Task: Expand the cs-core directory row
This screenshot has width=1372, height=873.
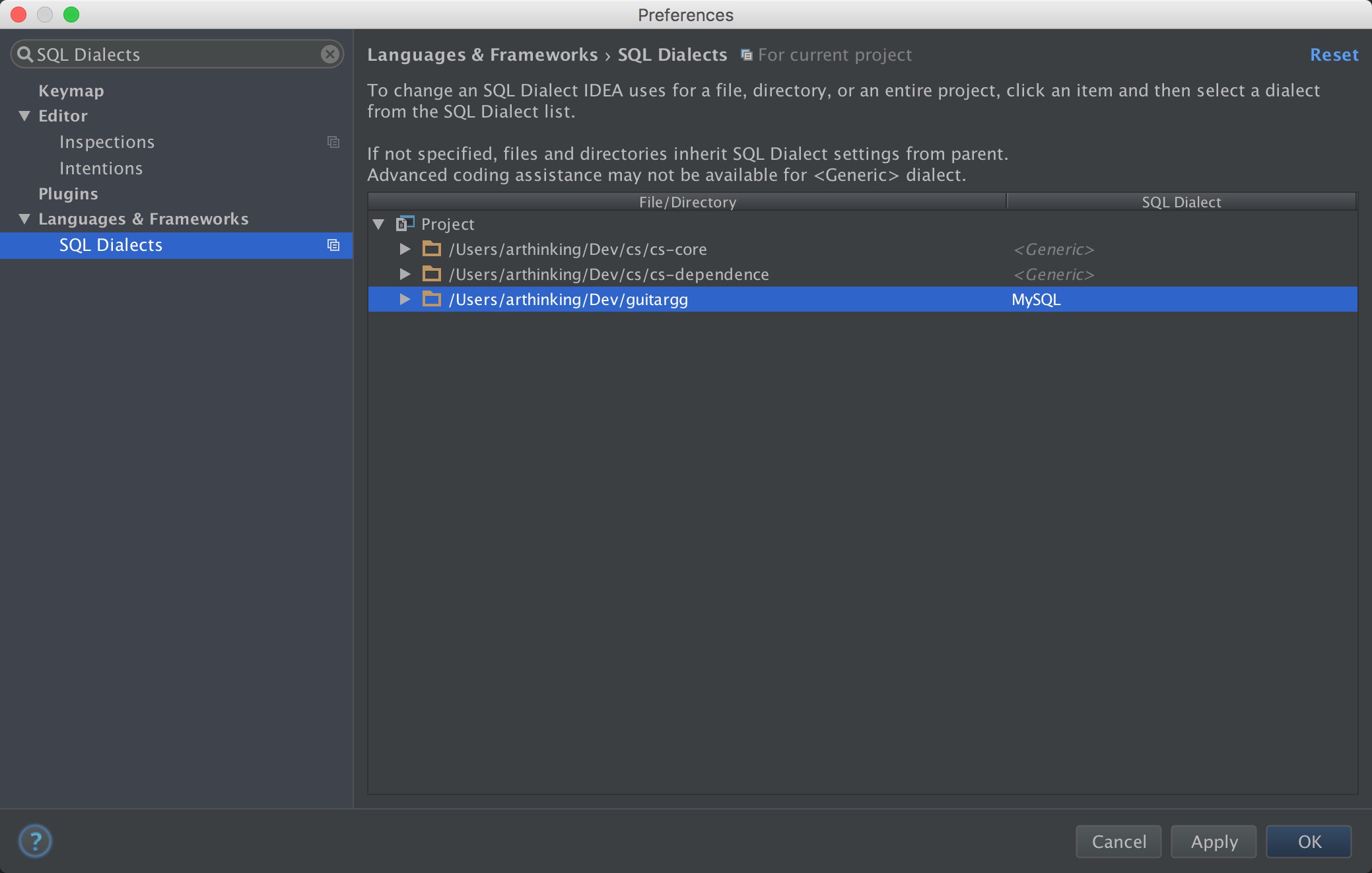Action: (x=405, y=249)
